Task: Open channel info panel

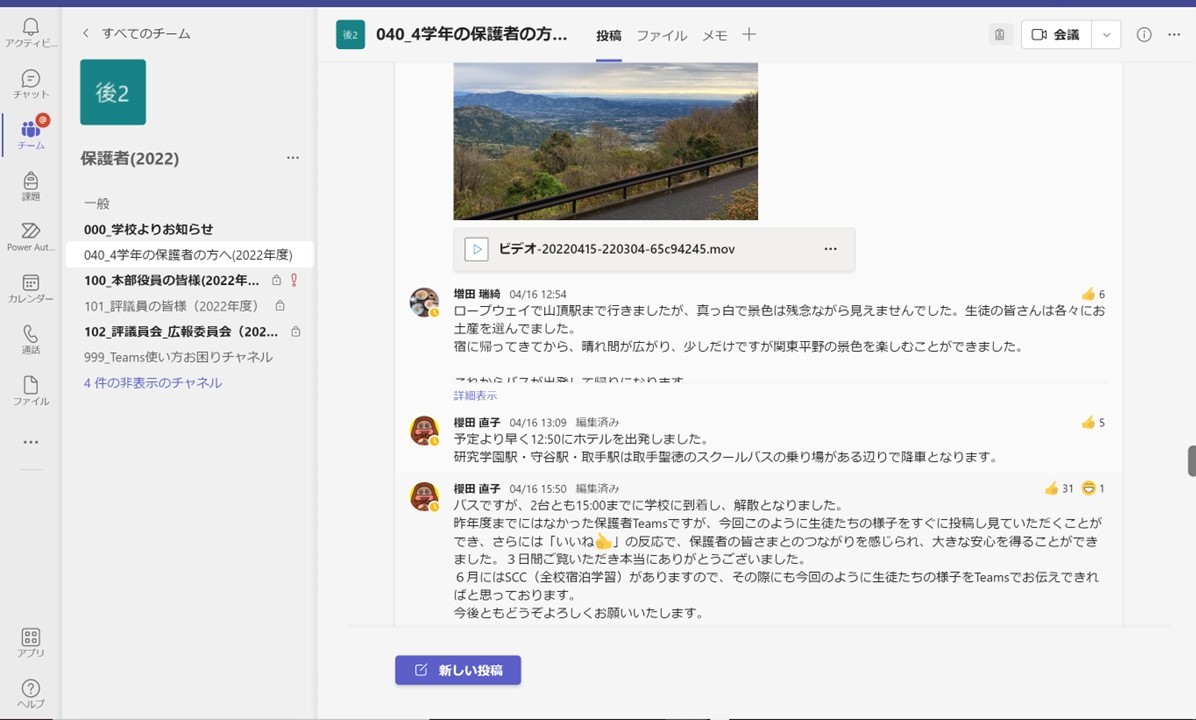Action: pos(1143,34)
